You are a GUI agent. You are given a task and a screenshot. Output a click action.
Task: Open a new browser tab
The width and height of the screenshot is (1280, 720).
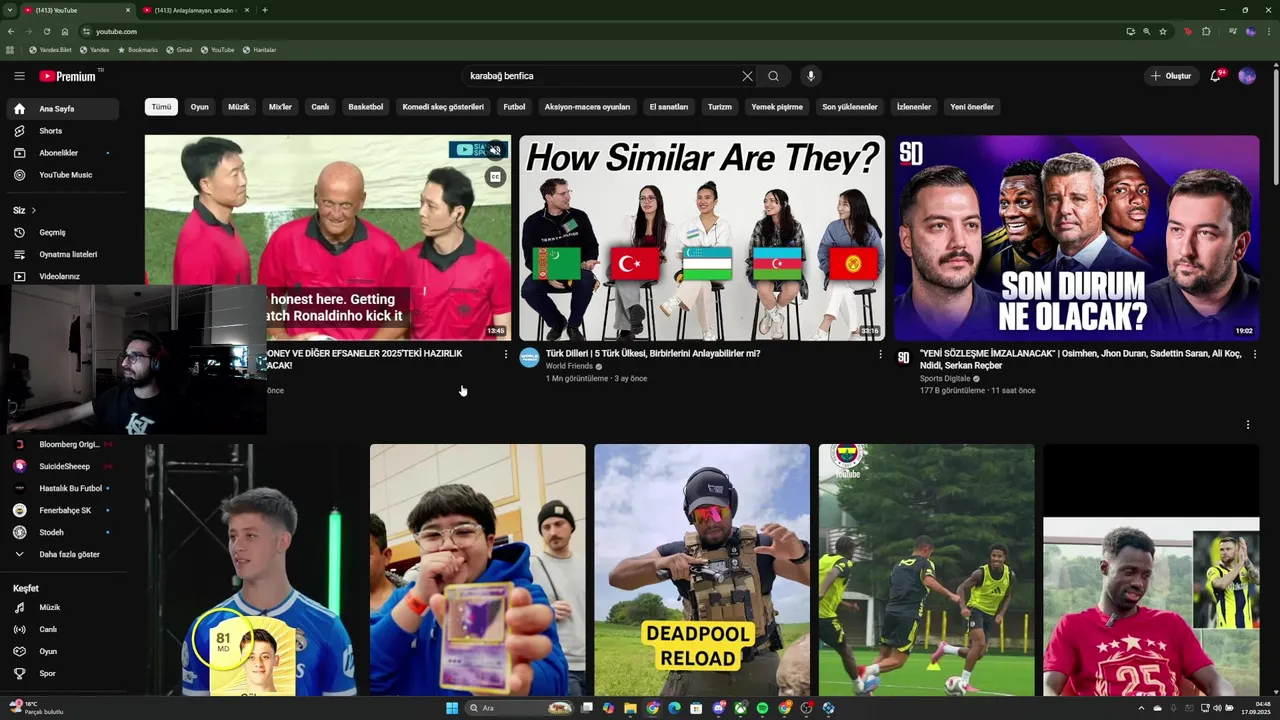[x=265, y=10]
